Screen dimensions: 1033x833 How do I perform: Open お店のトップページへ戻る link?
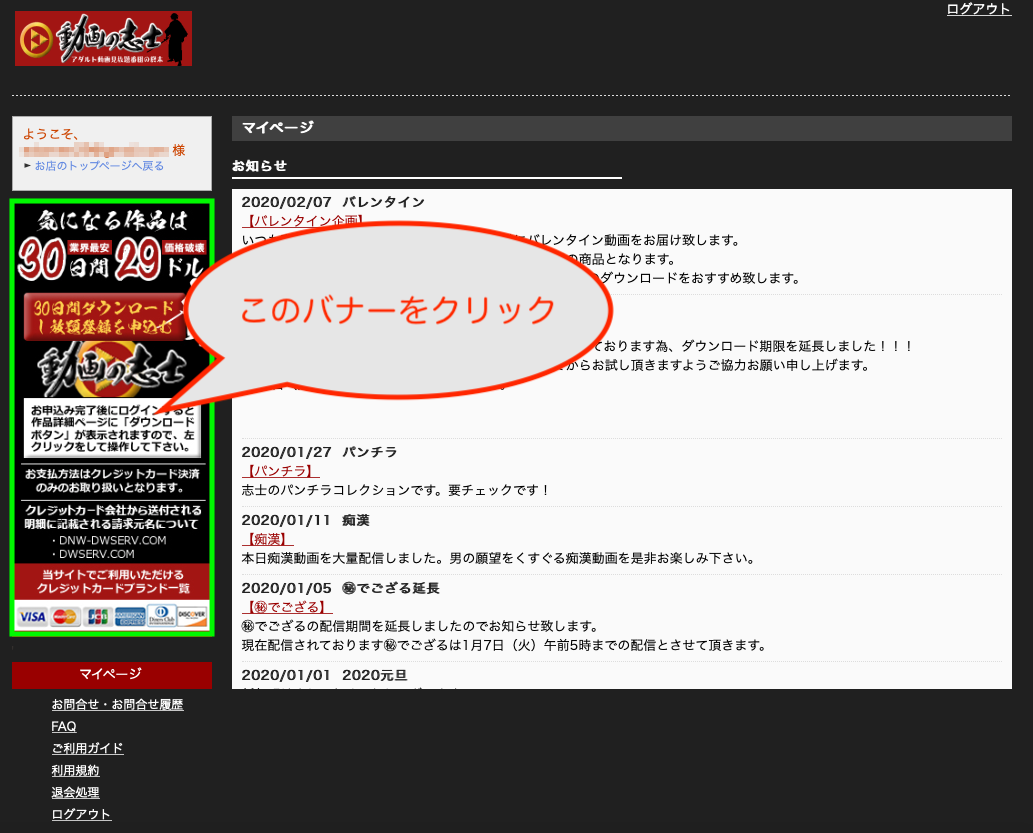click(x=99, y=166)
